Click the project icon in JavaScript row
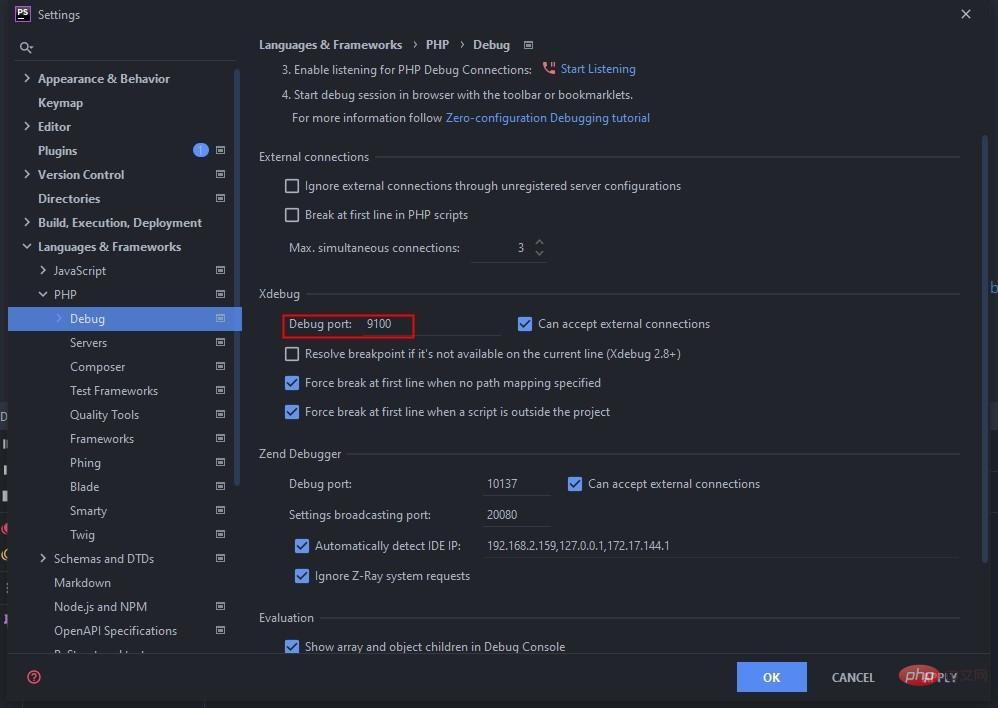Screen dimensions: 998x708 220,271
